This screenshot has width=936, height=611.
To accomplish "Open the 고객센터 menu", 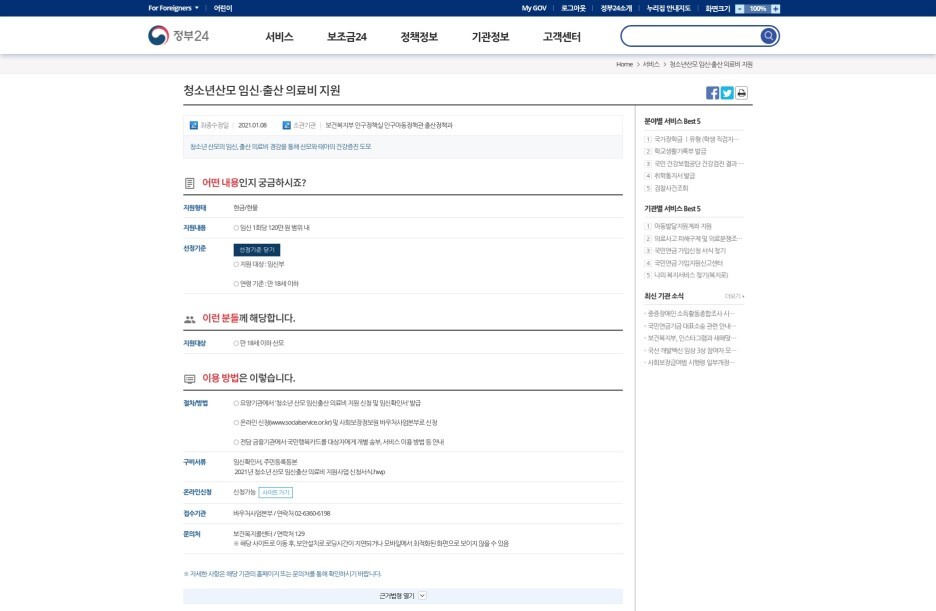I will point(562,37).
